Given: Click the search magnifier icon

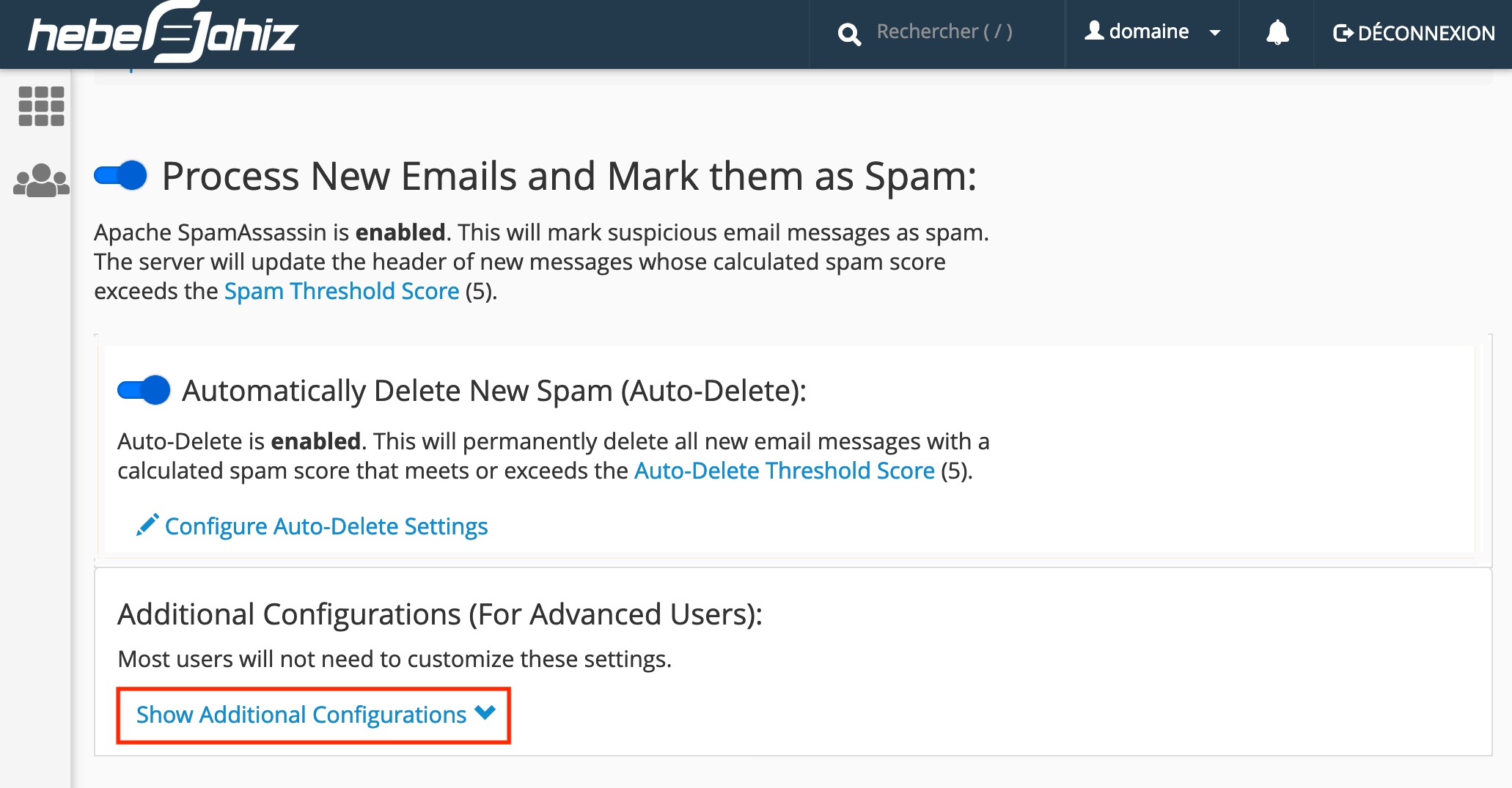Looking at the screenshot, I should pos(849,34).
